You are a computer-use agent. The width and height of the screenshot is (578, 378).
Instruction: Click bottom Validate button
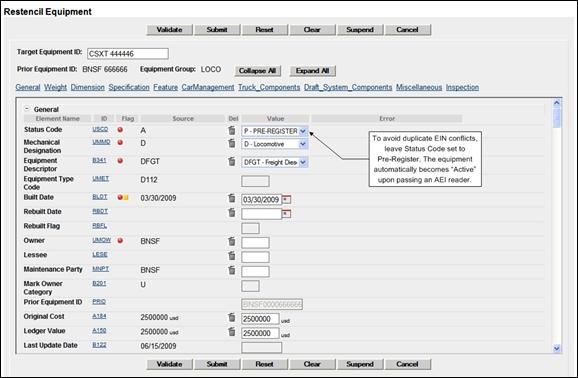click(170, 364)
